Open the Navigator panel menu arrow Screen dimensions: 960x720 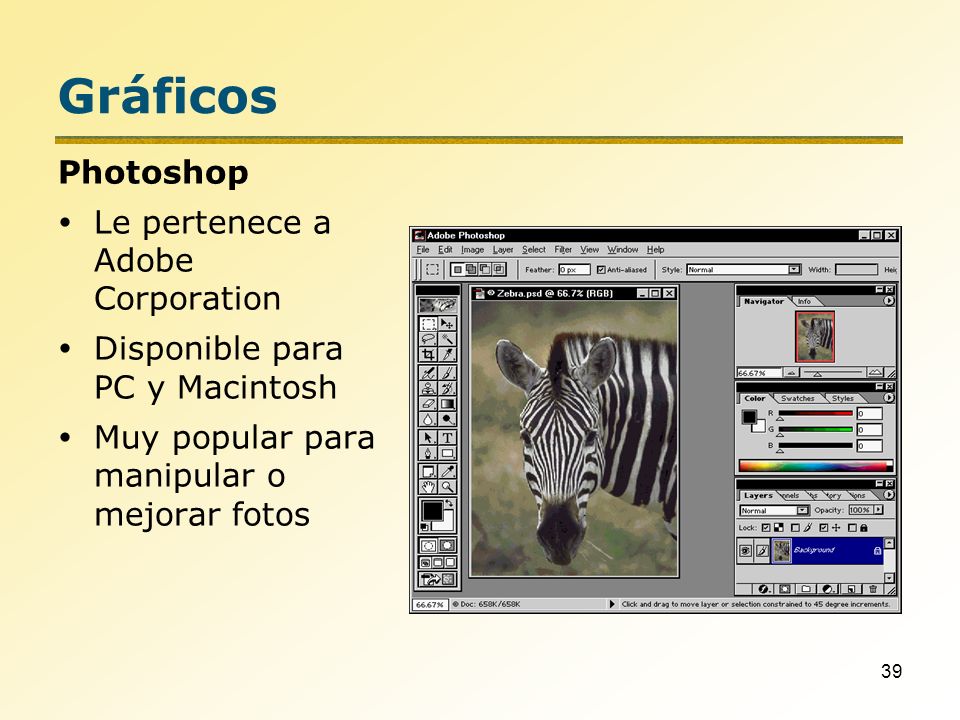889,301
